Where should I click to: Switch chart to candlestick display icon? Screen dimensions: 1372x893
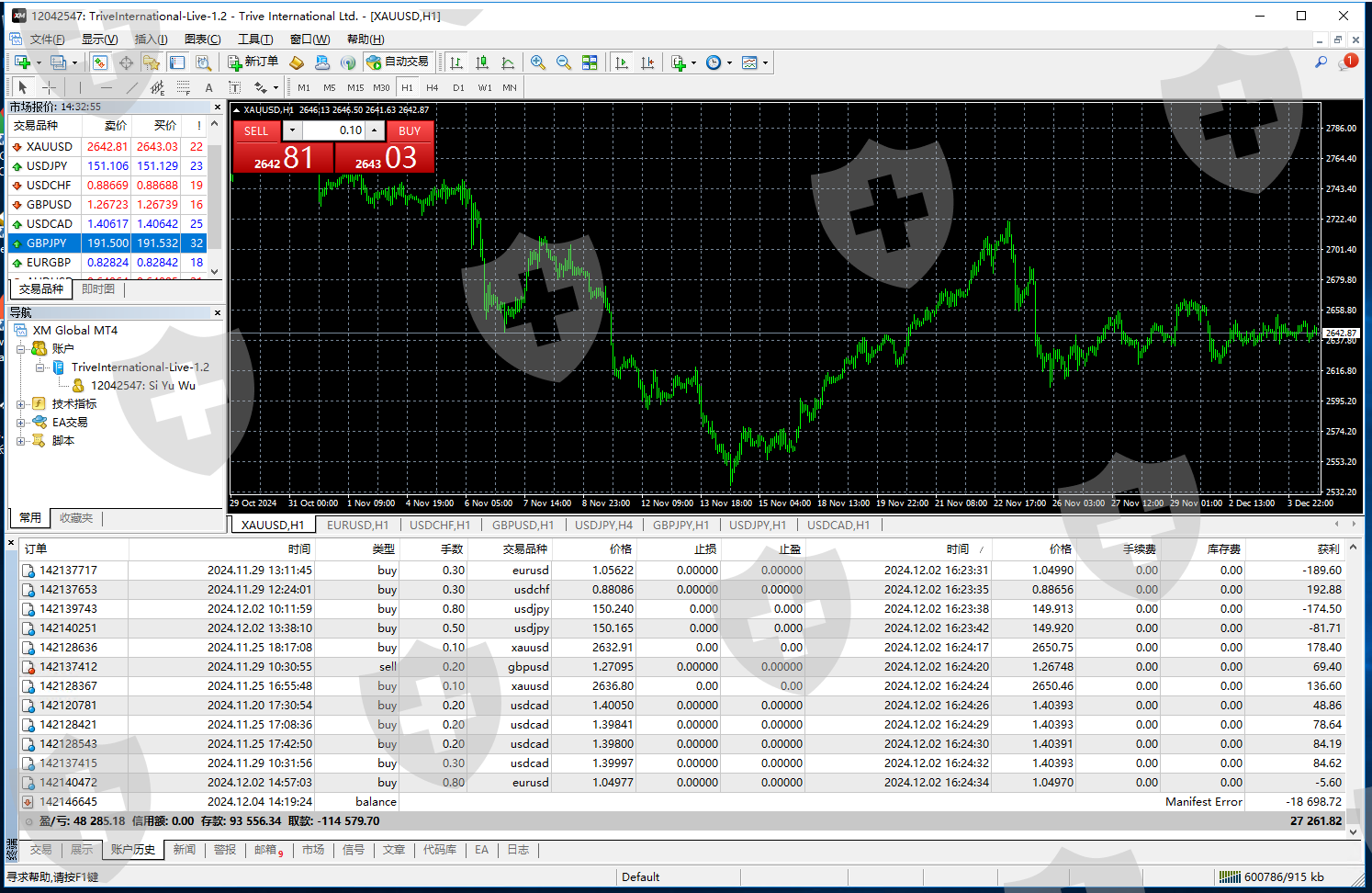pos(482,62)
